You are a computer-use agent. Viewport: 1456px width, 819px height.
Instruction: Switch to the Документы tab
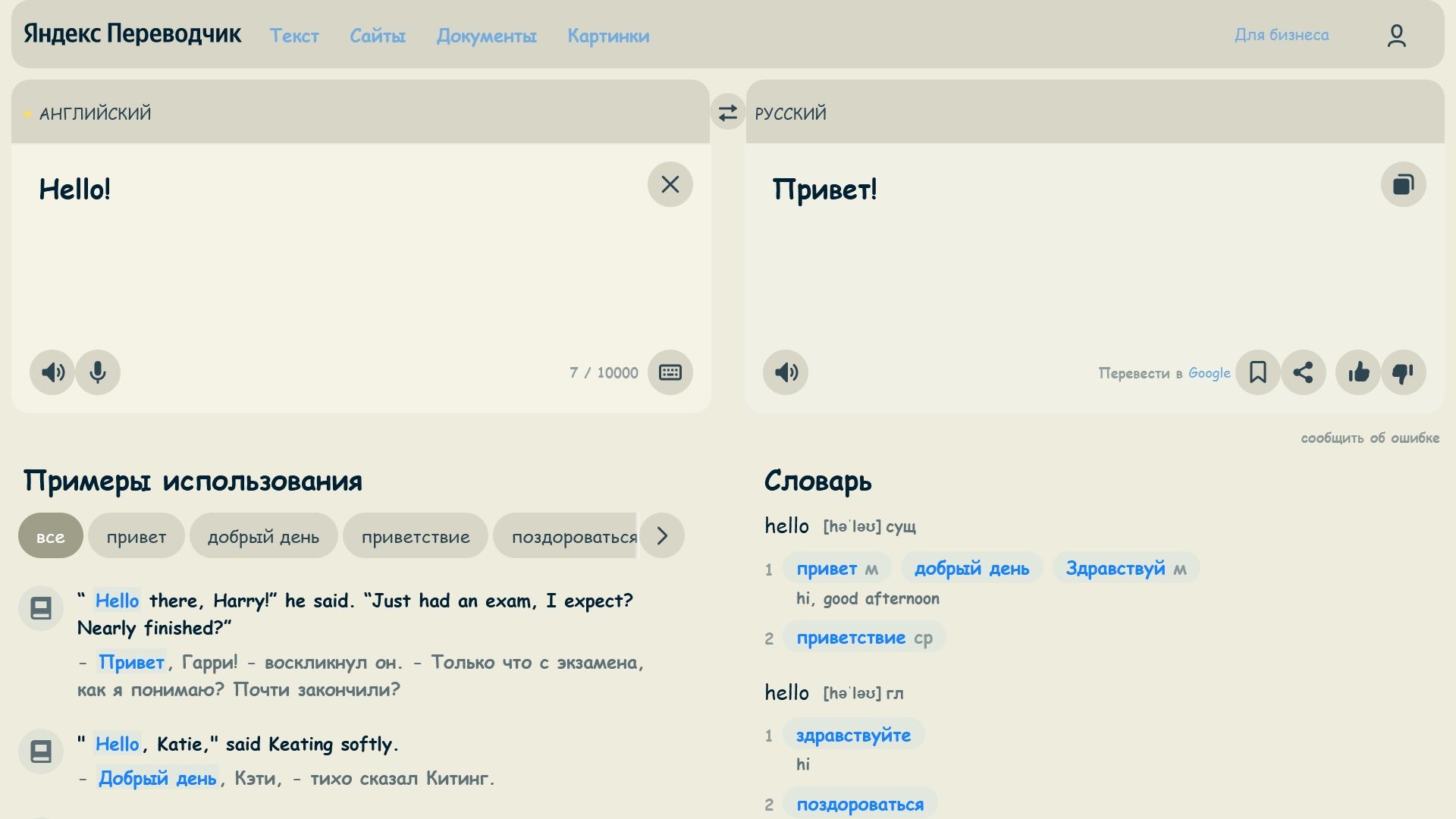point(487,36)
